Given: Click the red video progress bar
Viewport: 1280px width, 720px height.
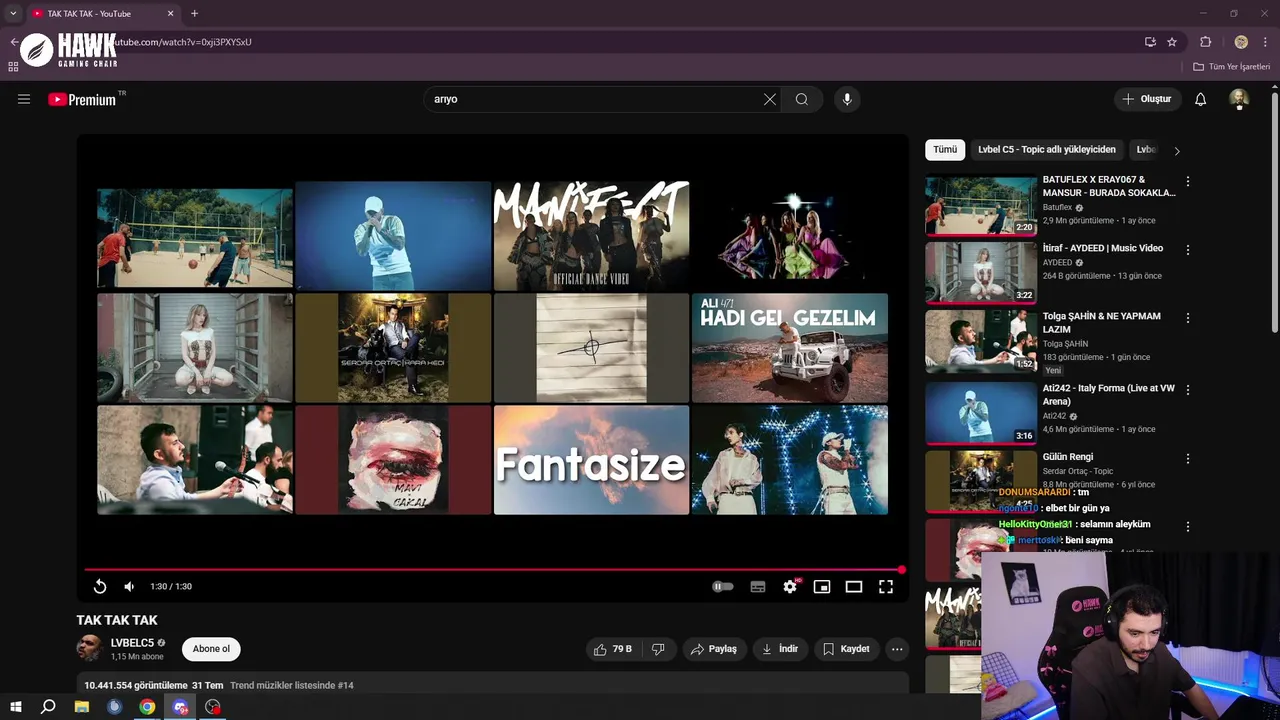Looking at the screenshot, I should (x=494, y=570).
